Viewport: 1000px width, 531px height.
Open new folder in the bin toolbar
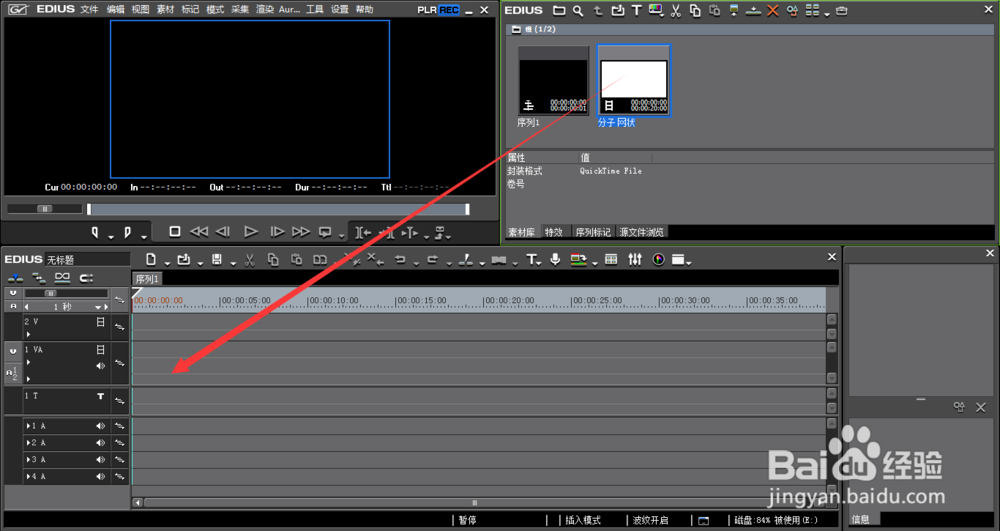coord(559,10)
